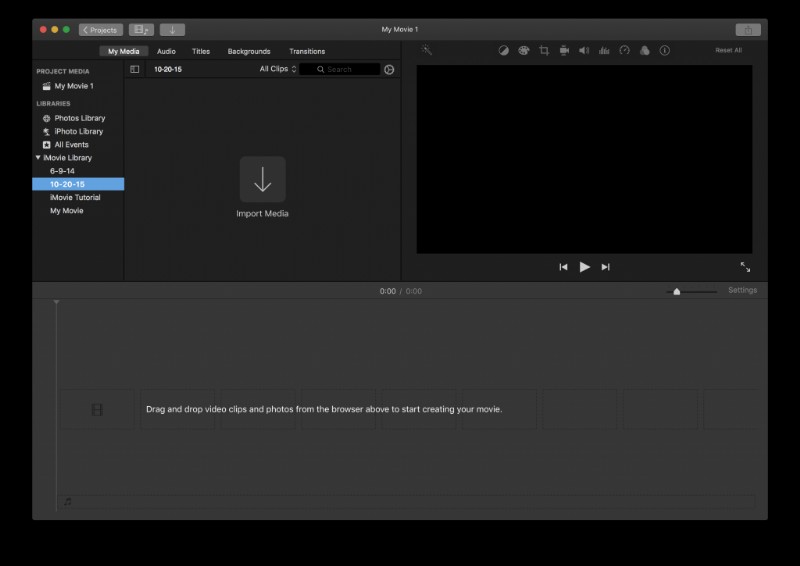800x566 pixels.
Task: Click the timeline zoom slider handle
Action: [677, 291]
